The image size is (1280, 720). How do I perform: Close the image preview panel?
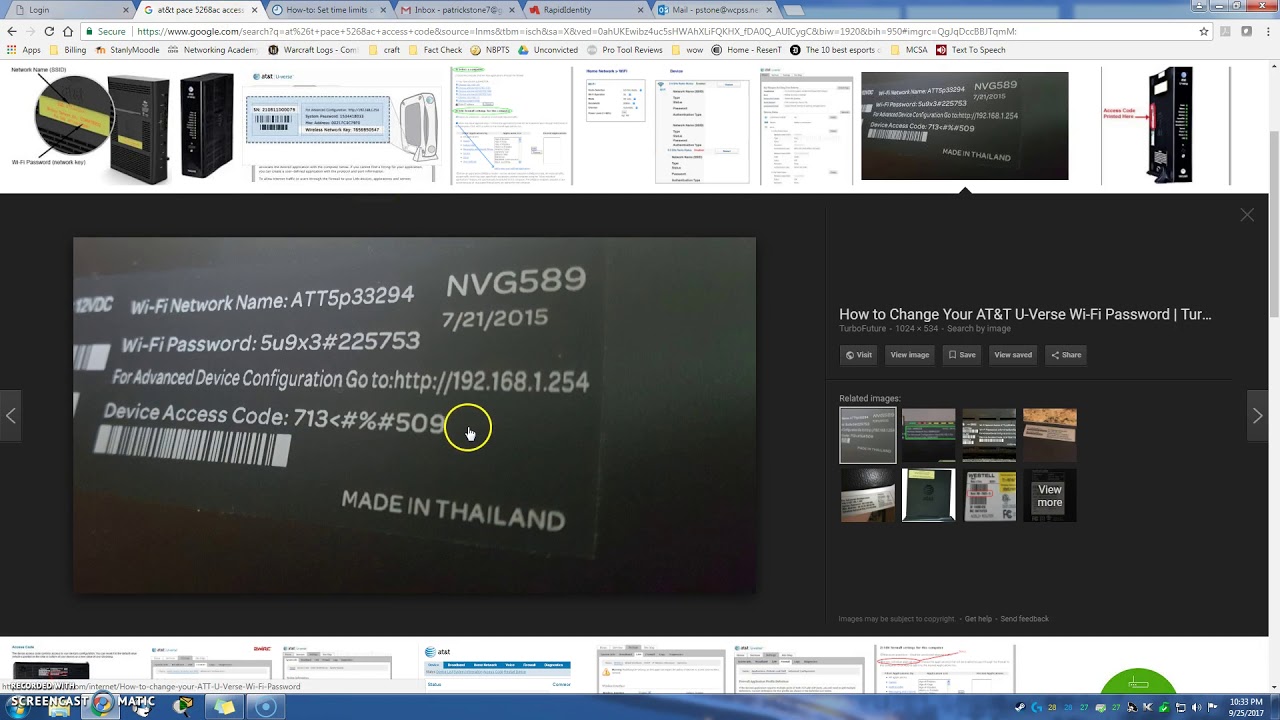1247,215
